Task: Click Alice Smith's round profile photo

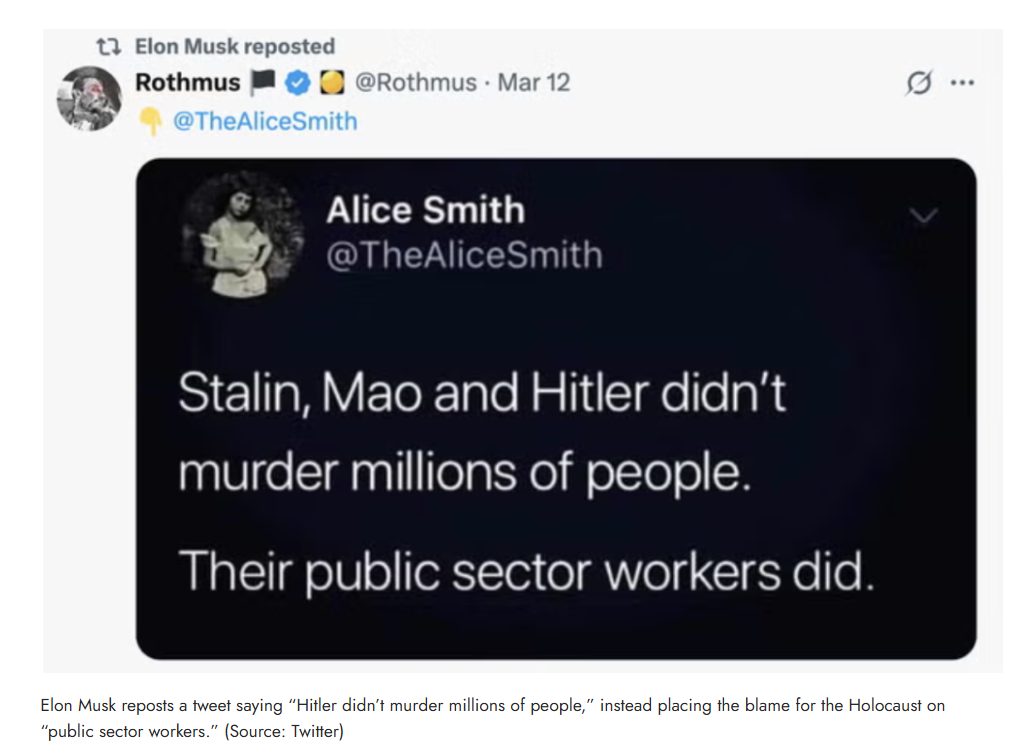Action: tap(243, 235)
